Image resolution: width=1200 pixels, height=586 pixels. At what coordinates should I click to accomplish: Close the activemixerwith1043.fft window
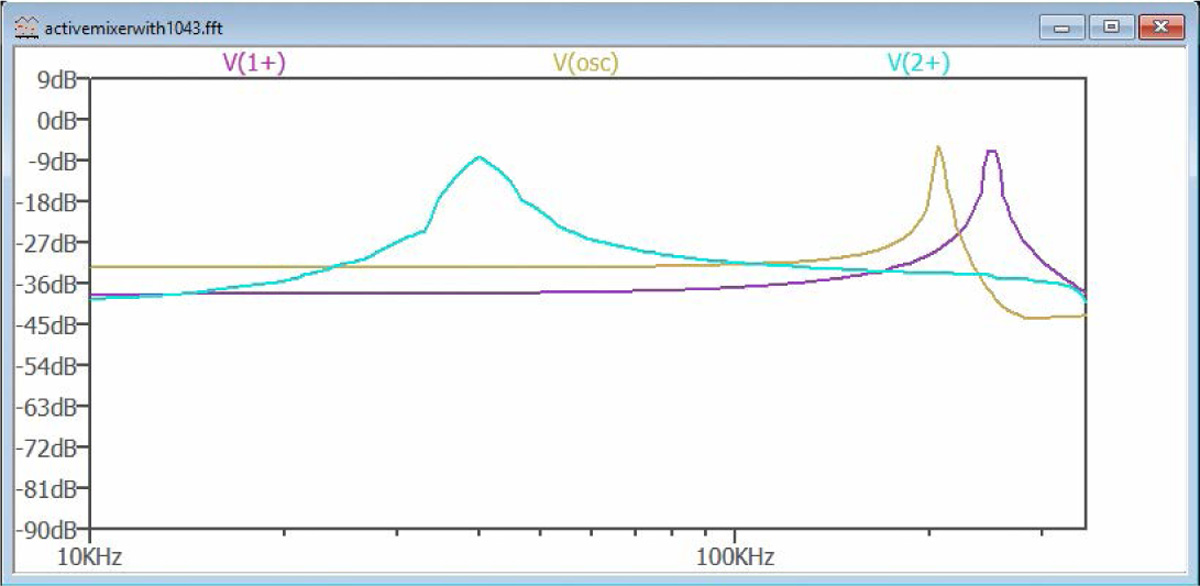[x=1160, y=27]
